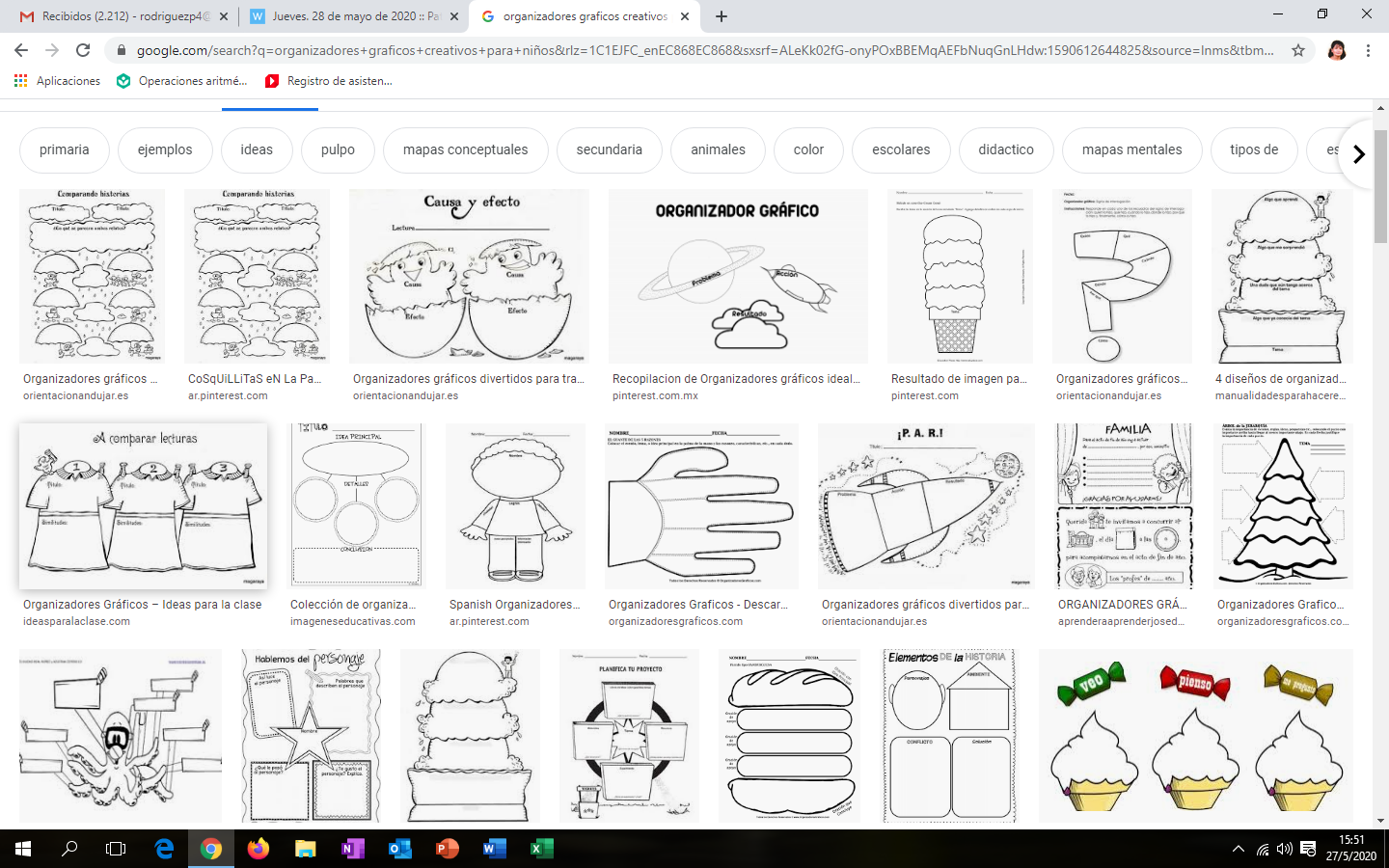Filter results by the primaria chip
Viewport: 1389px width, 868px height.
[64, 149]
